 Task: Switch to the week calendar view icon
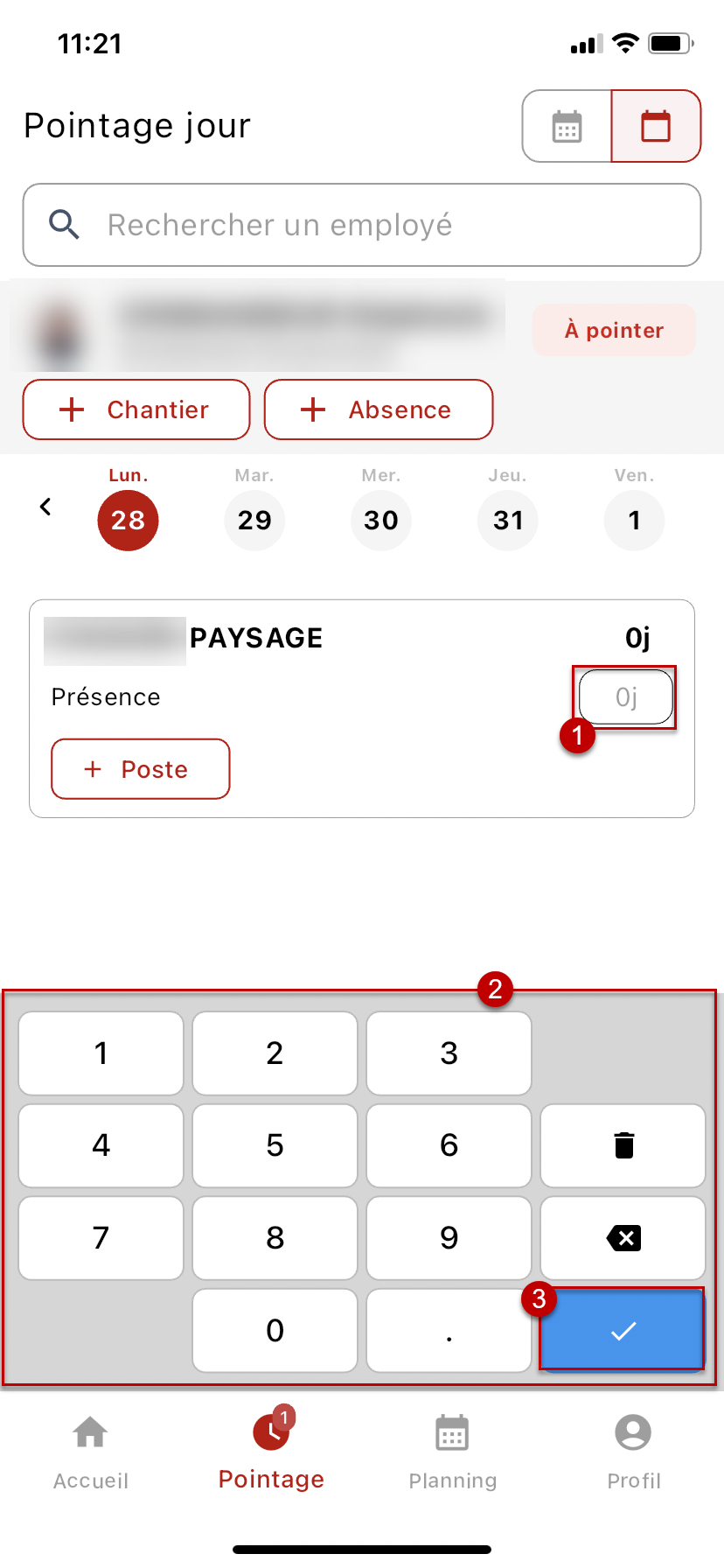coord(567,127)
